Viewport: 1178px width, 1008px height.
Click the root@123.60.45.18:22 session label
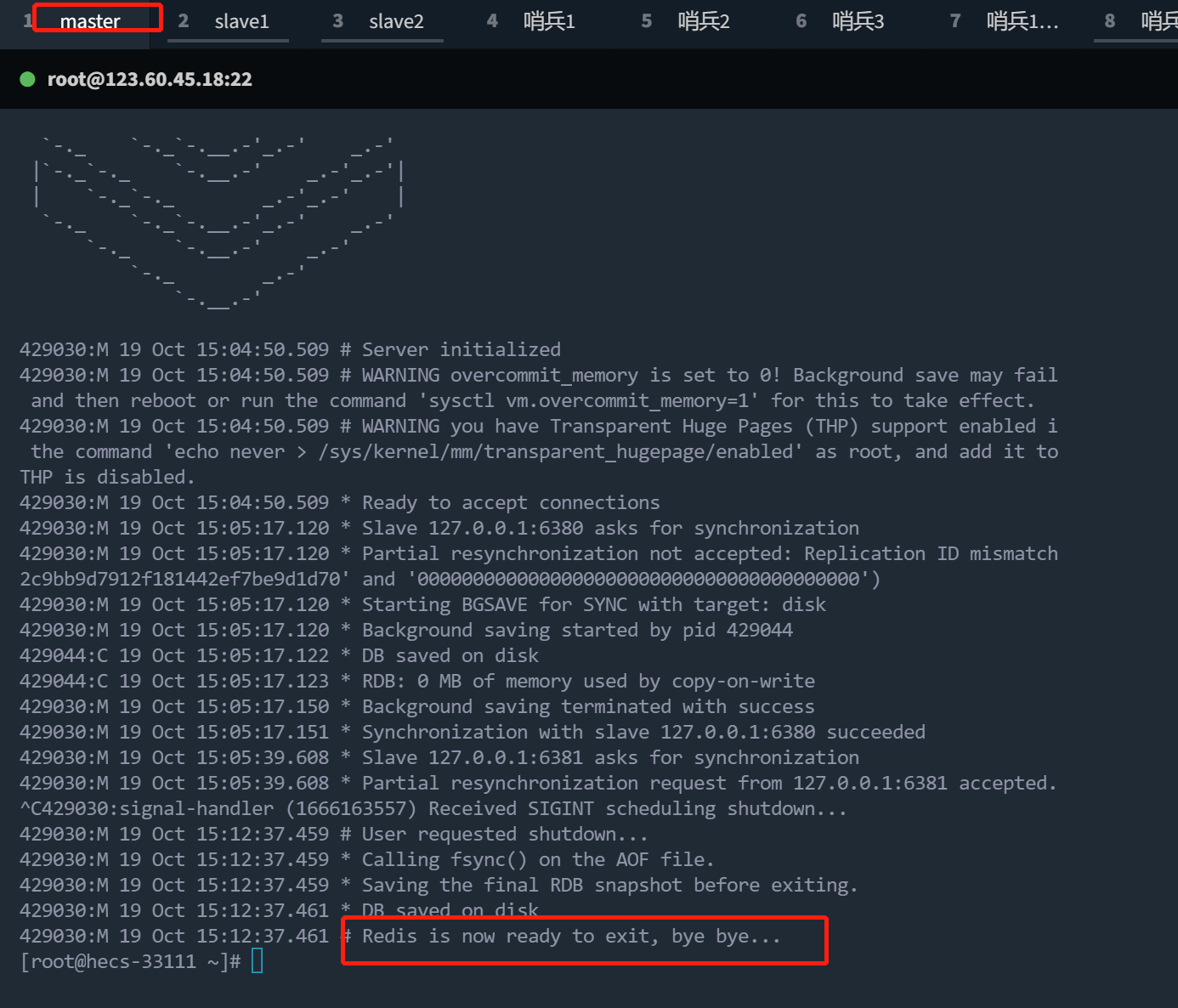coord(150,79)
